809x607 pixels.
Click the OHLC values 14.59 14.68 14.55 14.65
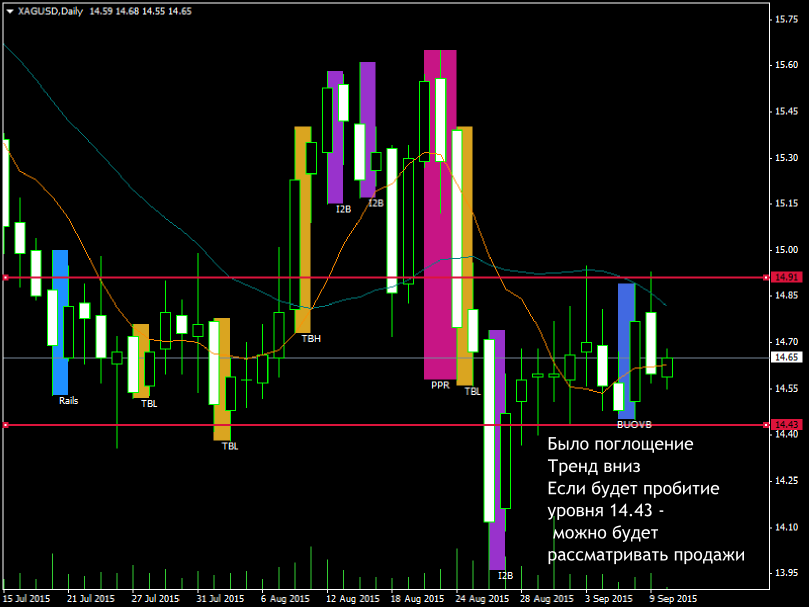pos(140,11)
